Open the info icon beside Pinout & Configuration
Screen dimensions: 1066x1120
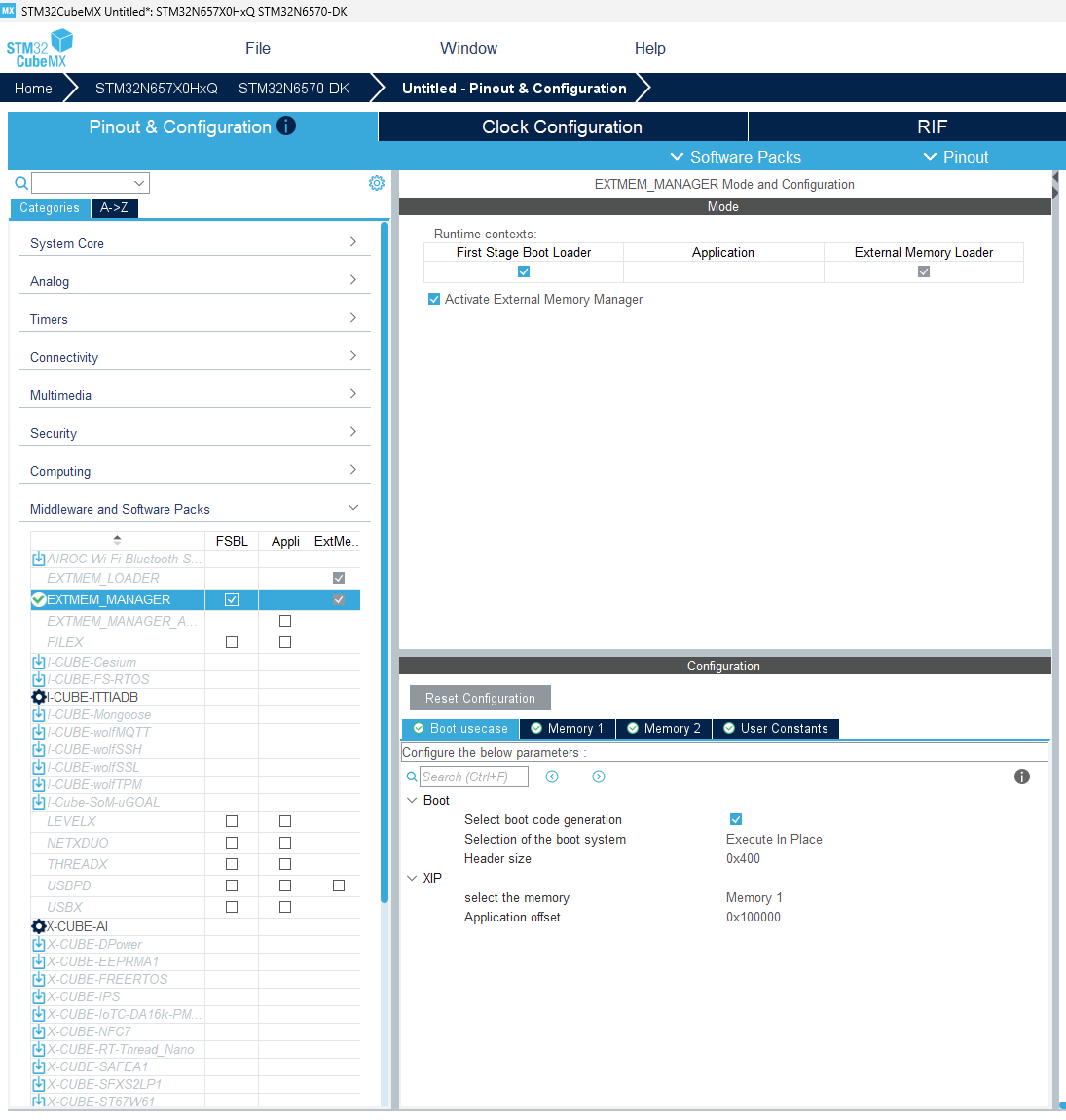[286, 126]
